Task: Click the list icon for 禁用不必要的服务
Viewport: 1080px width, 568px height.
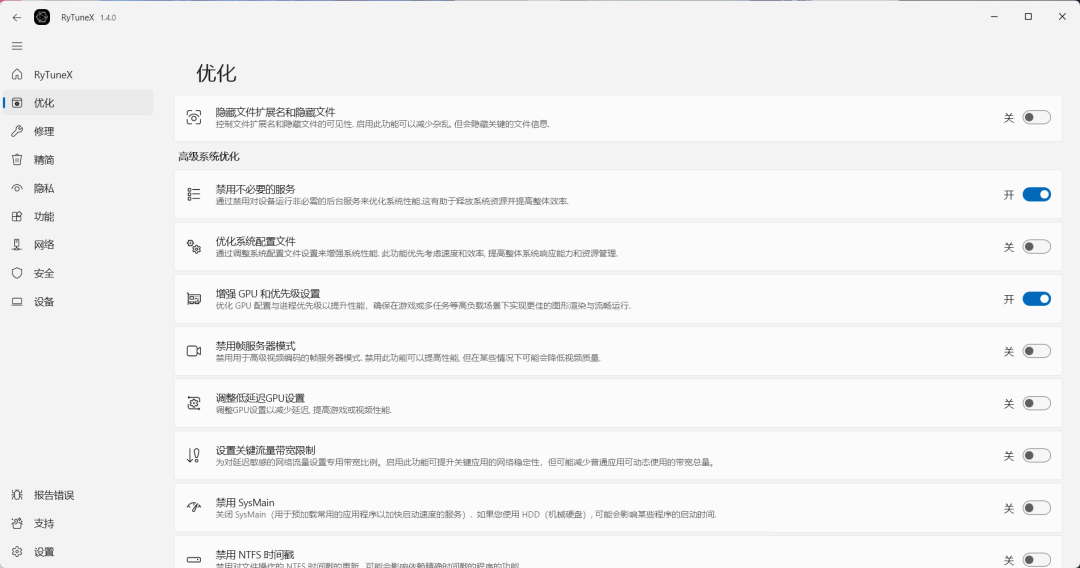Action: click(x=194, y=195)
